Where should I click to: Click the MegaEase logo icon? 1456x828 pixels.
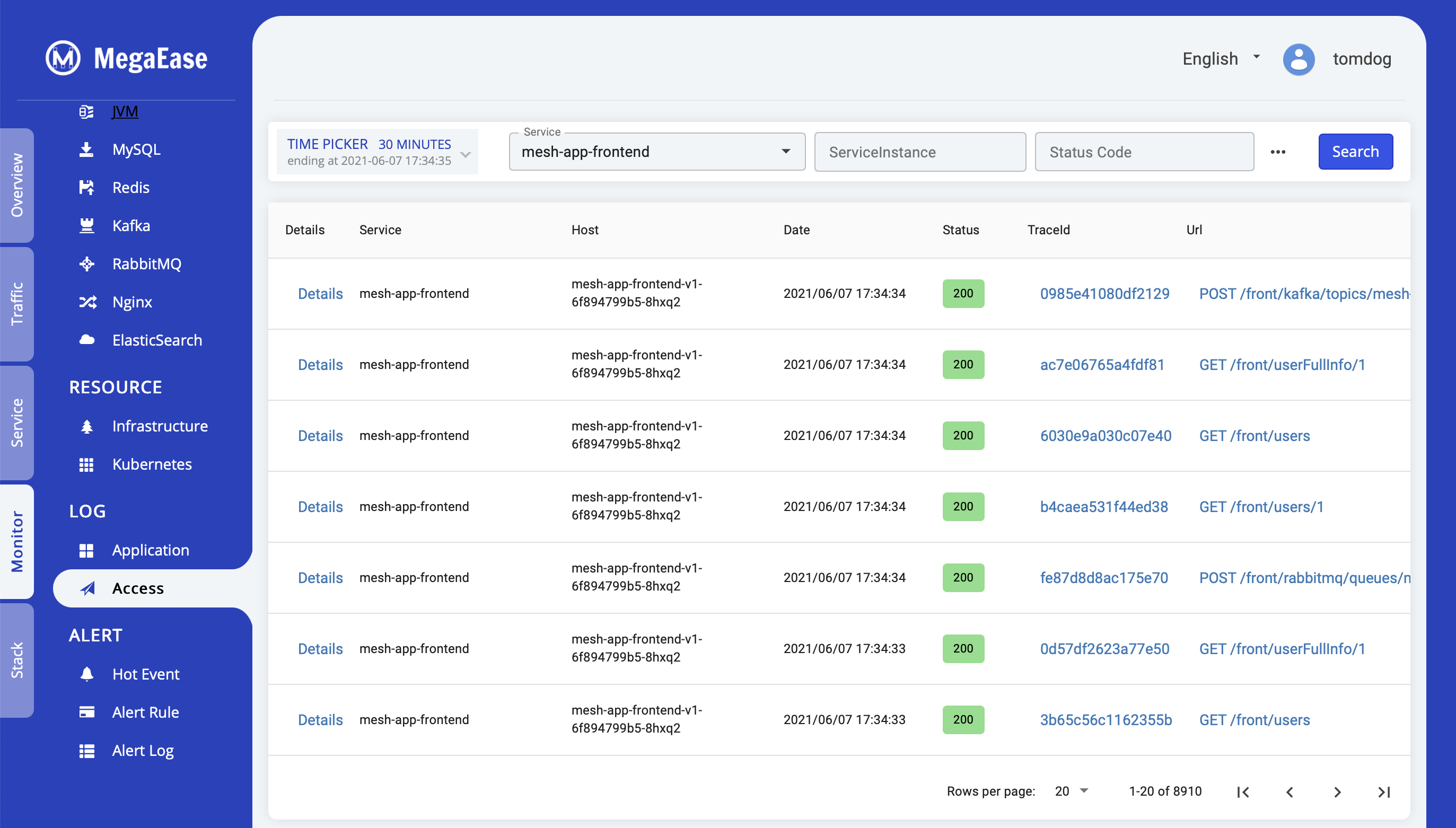tap(63, 58)
